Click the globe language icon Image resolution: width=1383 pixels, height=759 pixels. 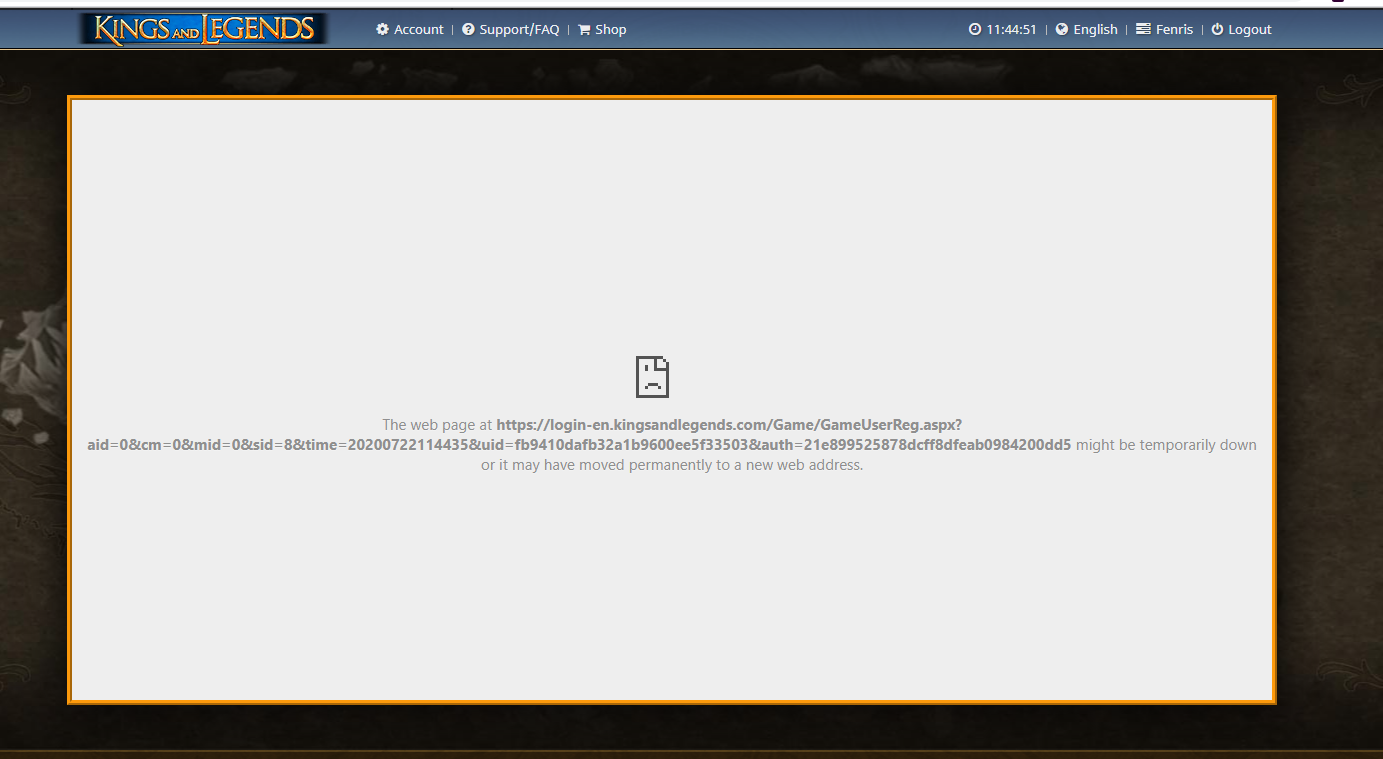coord(1062,30)
